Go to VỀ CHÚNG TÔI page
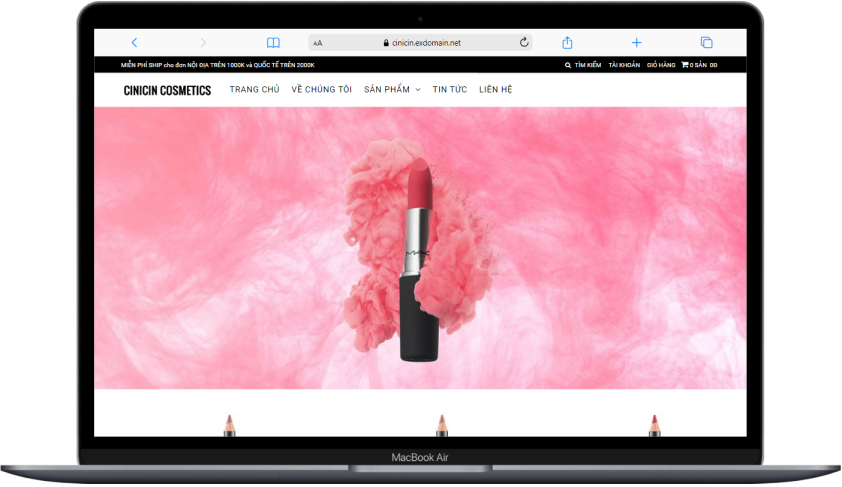This screenshot has height=487, width=842. (322, 89)
